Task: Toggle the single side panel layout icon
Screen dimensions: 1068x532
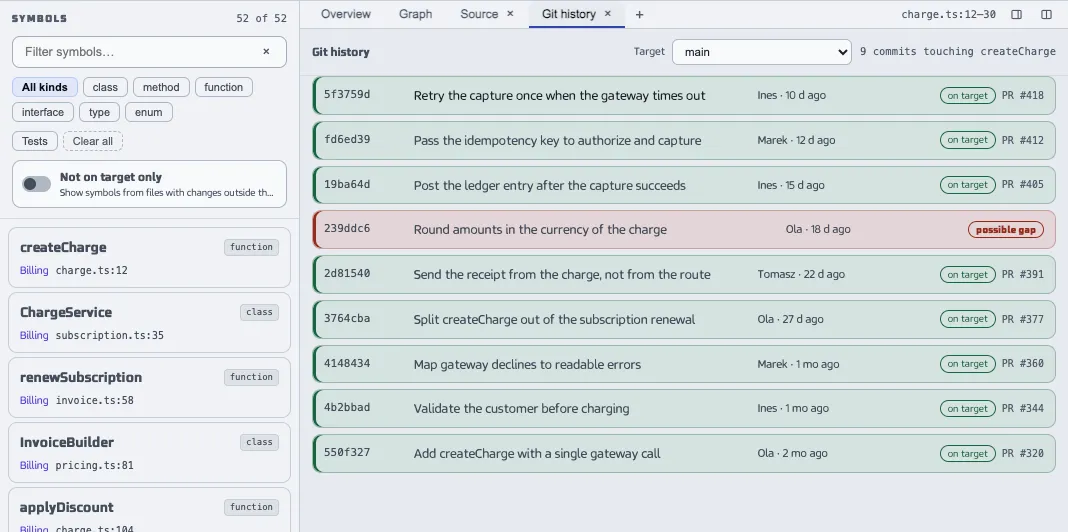Action: [x=1016, y=14]
